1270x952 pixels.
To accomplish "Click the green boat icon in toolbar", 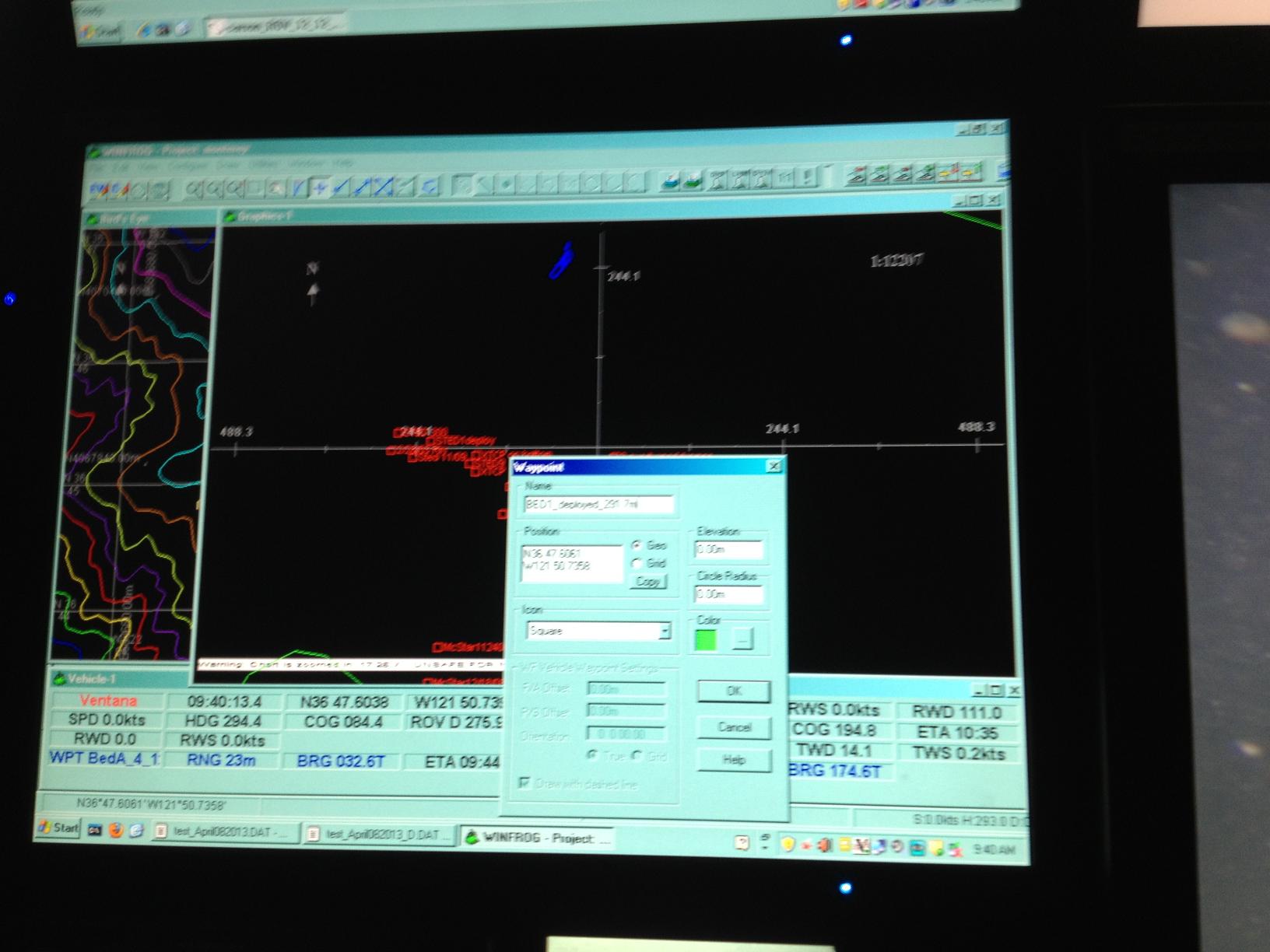I will pos(691,180).
